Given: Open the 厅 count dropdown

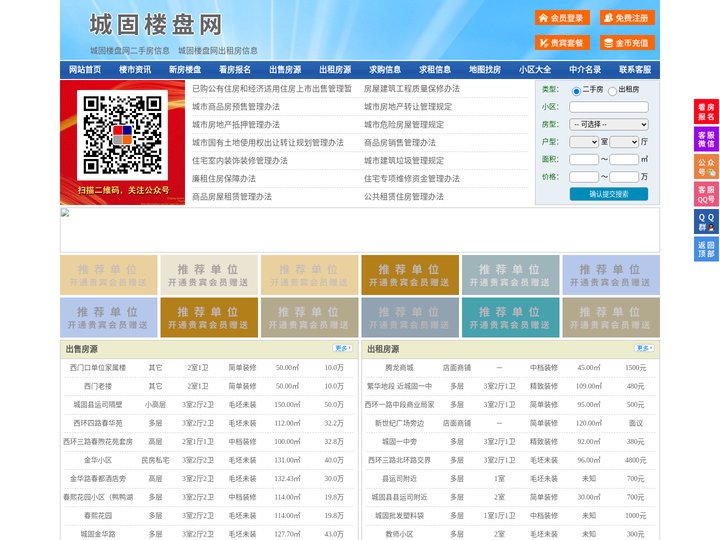Looking at the screenshot, I should coord(624,142).
